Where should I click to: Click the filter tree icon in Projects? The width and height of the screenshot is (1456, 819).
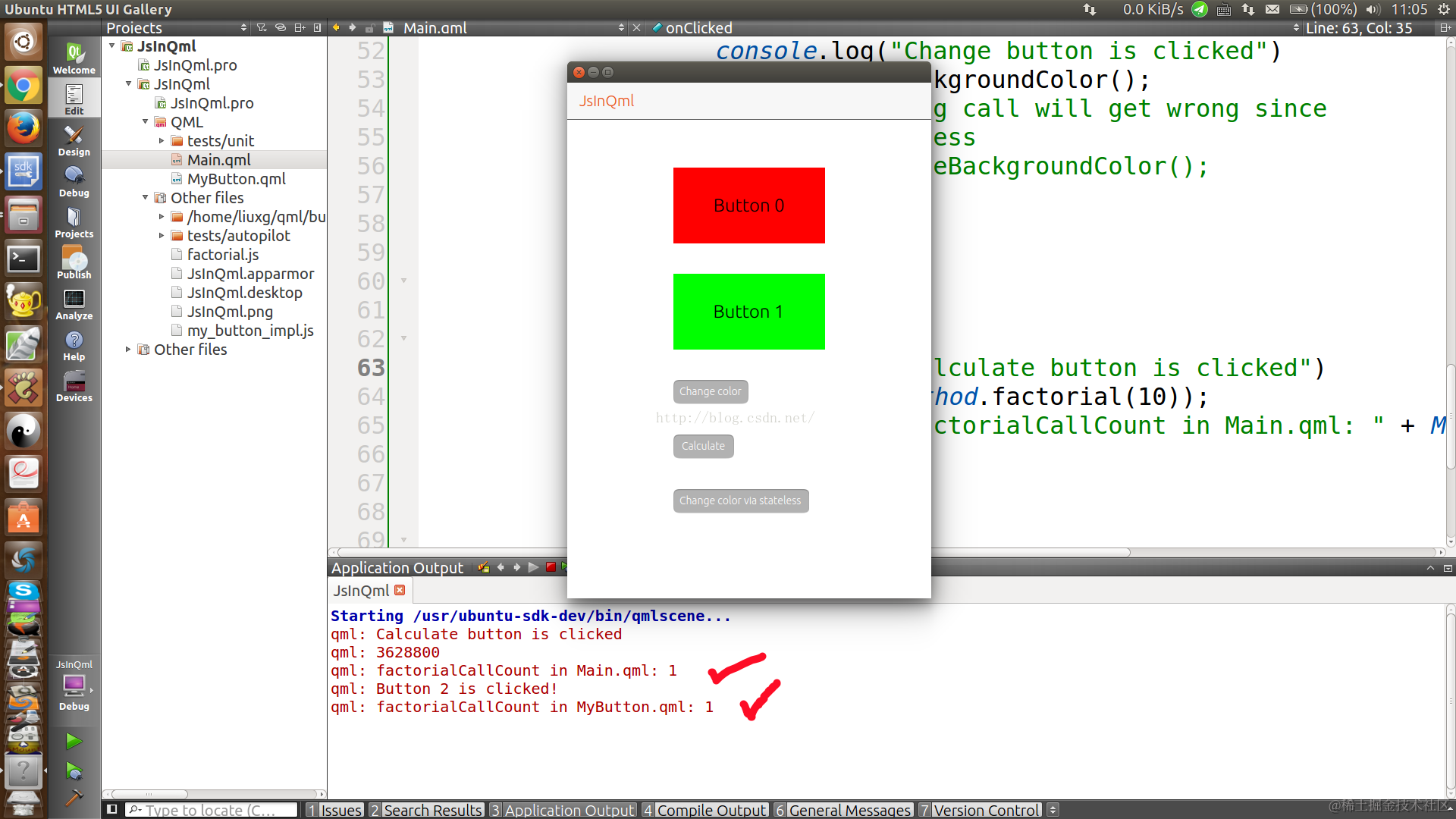pyautogui.click(x=262, y=28)
